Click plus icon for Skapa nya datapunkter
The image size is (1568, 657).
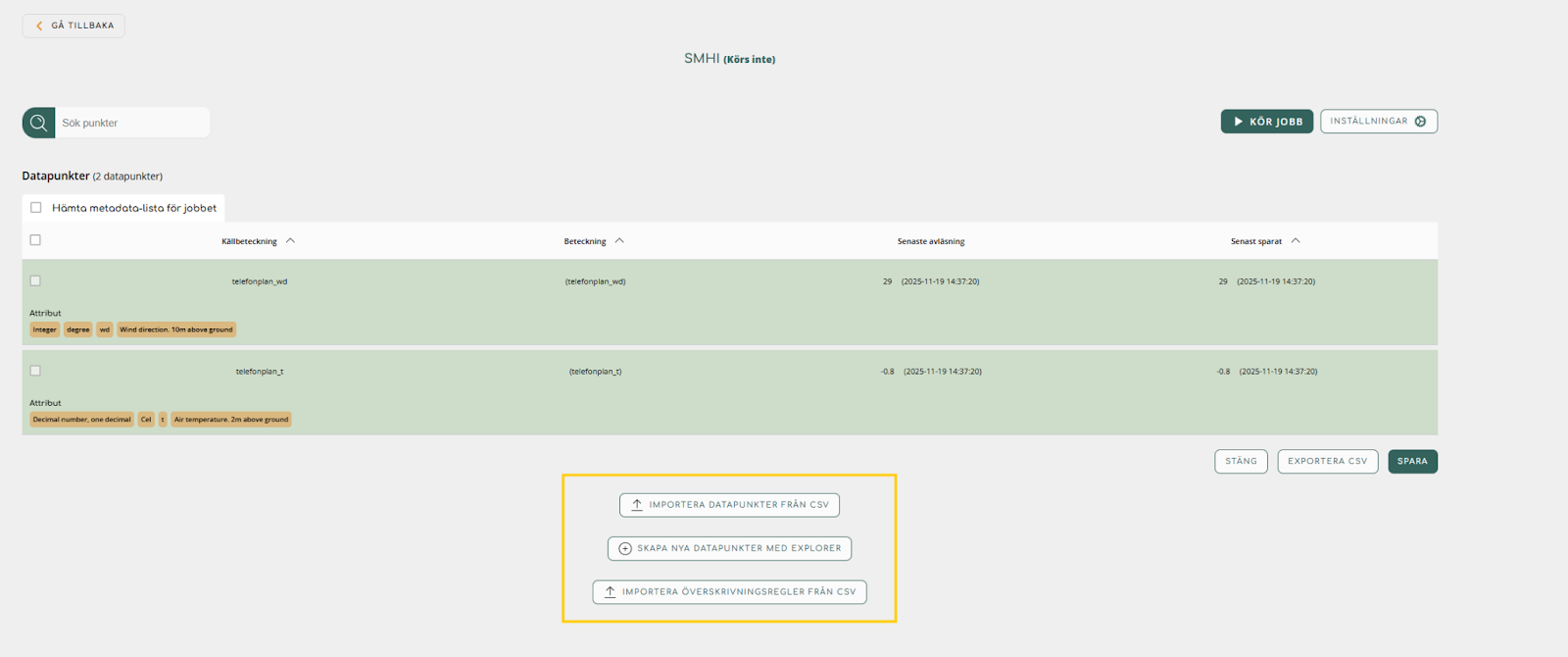pyautogui.click(x=625, y=548)
